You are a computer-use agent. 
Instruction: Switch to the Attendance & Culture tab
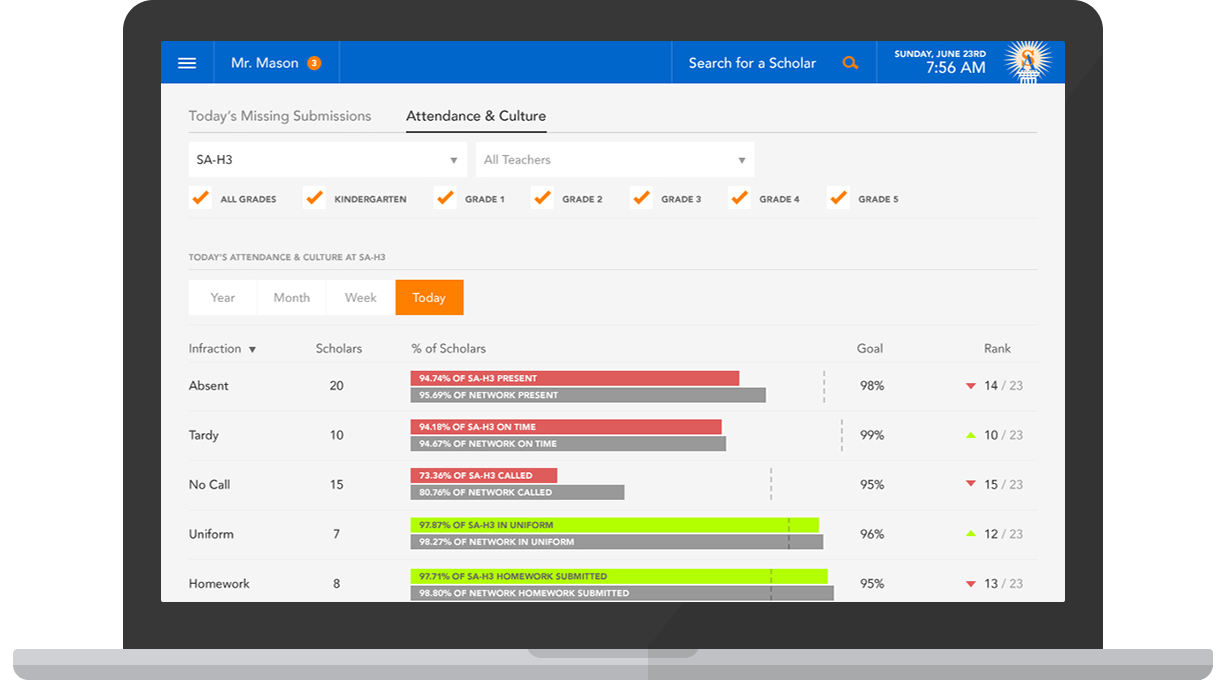click(475, 115)
